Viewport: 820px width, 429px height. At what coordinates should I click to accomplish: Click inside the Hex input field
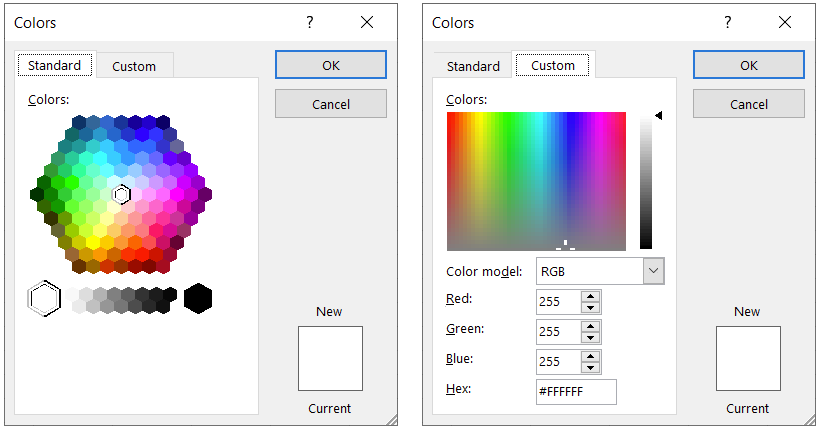click(x=576, y=392)
